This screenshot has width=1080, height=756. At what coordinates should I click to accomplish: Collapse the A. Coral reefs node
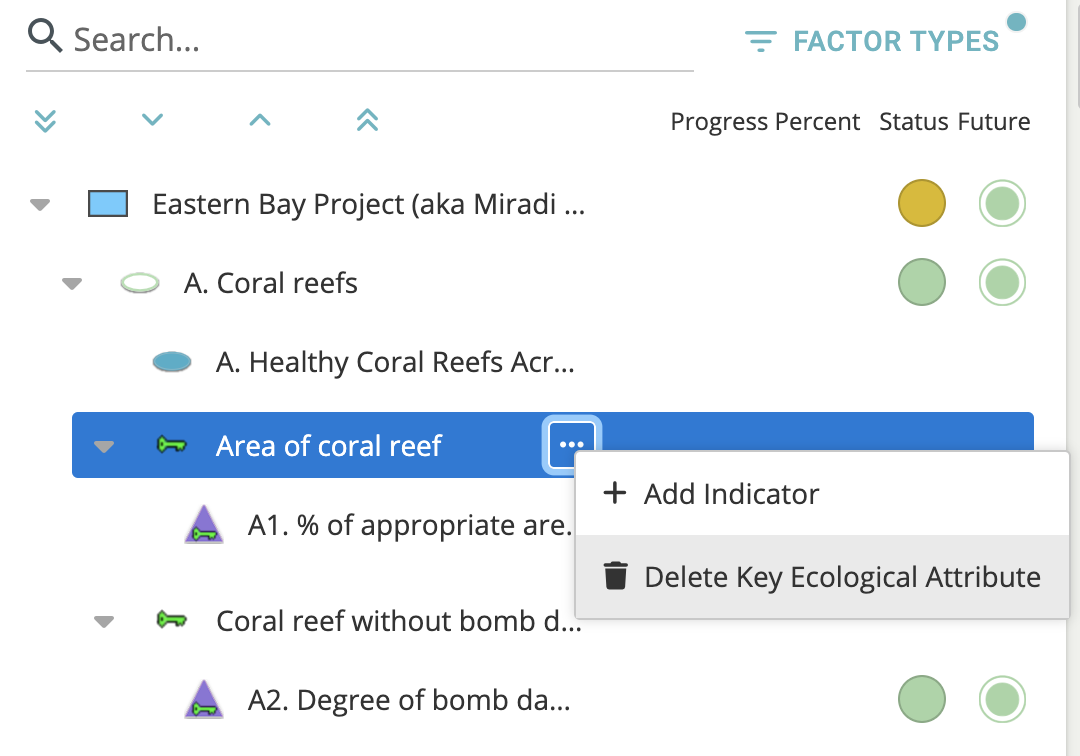pos(71,284)
